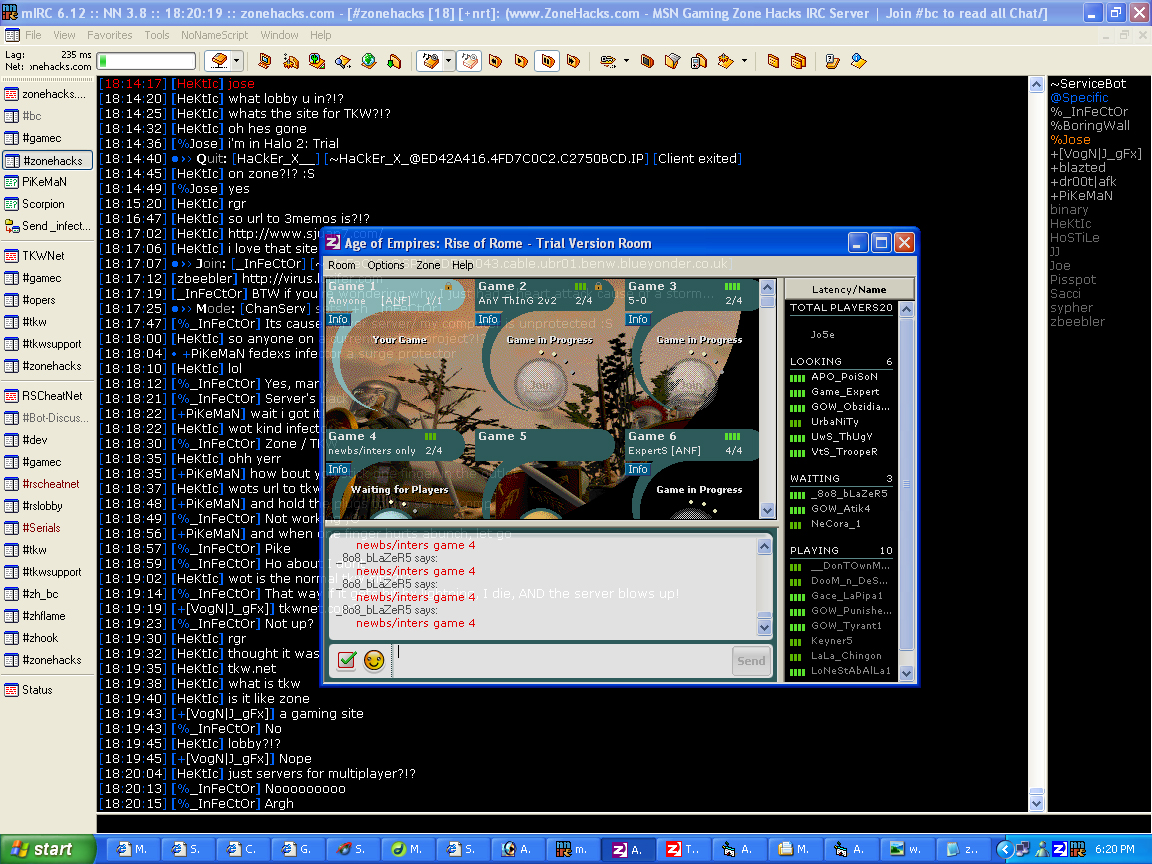The height and width of the screenshot is (864, 1152).
Task: Click the connect-to-server toolbar icon
Action: click(218, 61)
